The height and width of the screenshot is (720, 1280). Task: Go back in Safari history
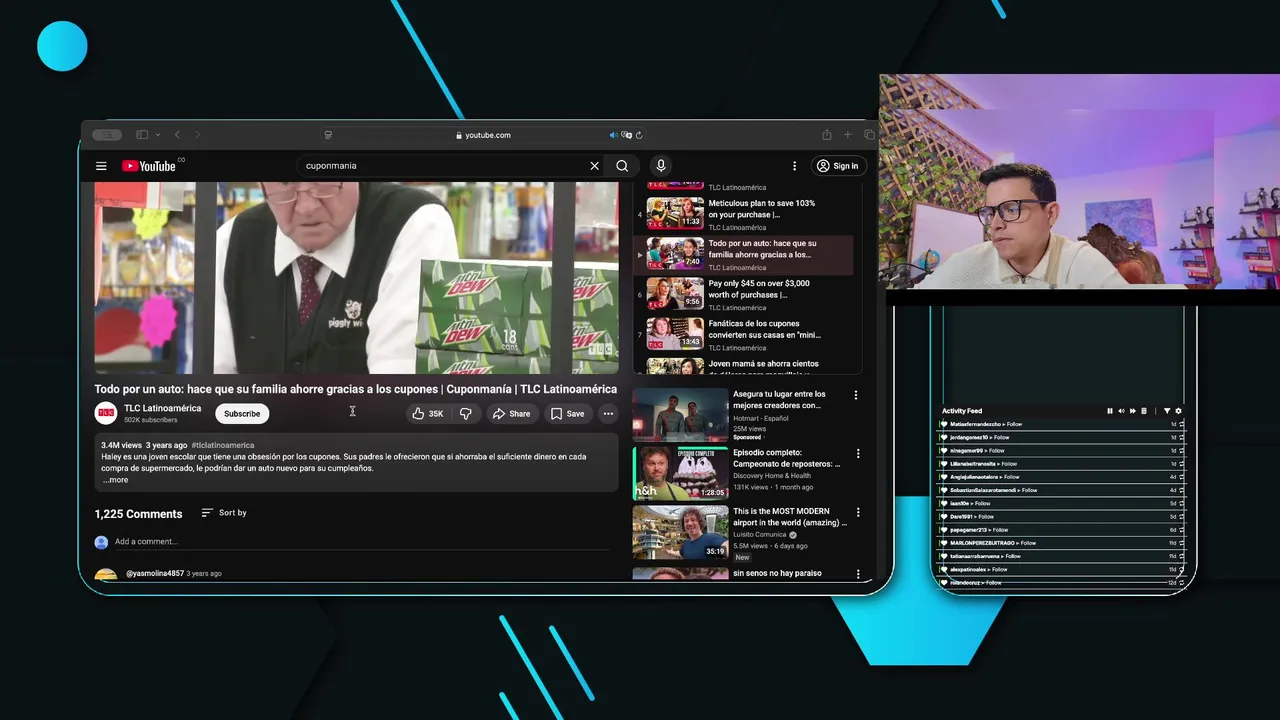point(177,135)
